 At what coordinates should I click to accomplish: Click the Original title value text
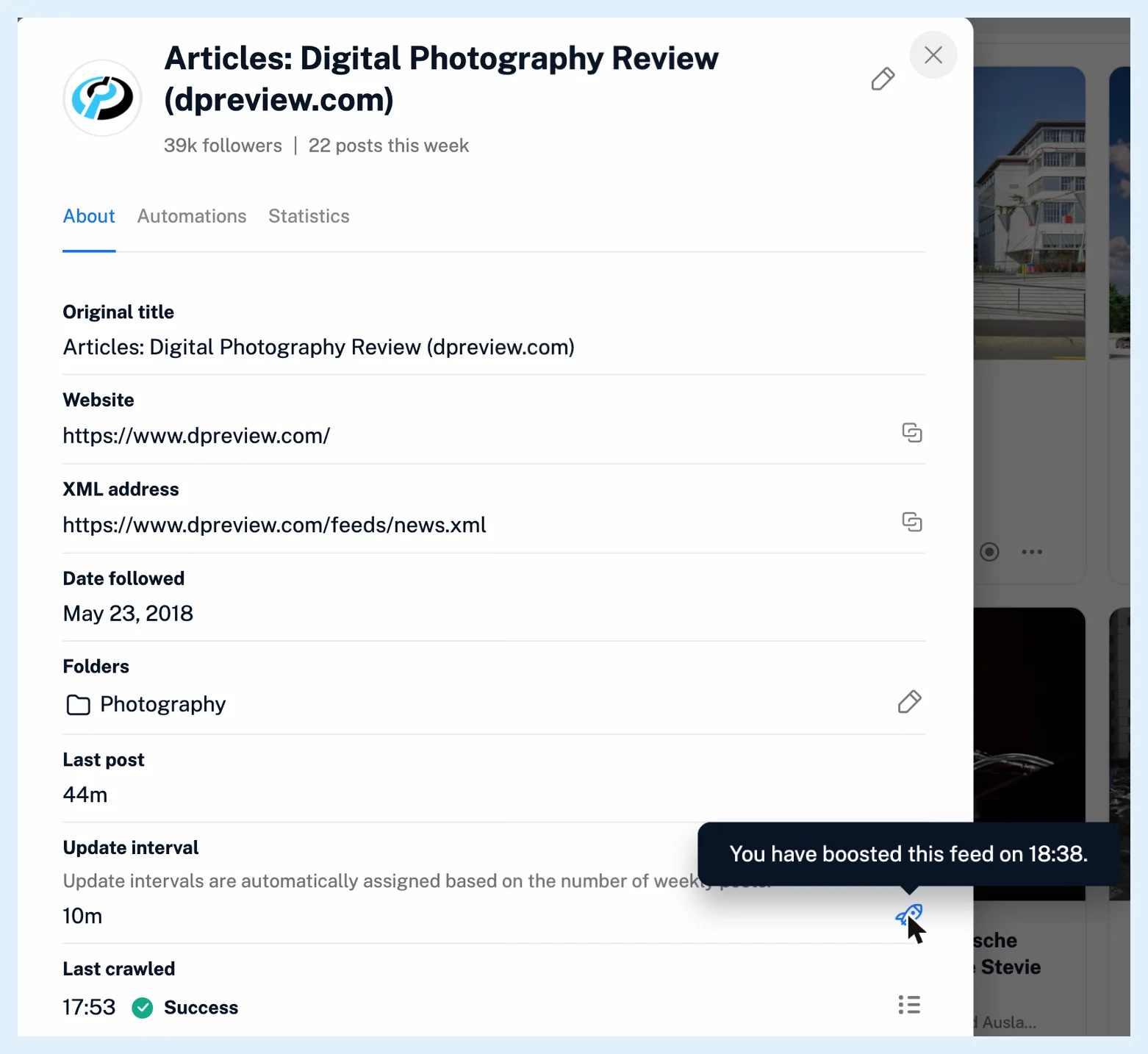coord(318,347)
